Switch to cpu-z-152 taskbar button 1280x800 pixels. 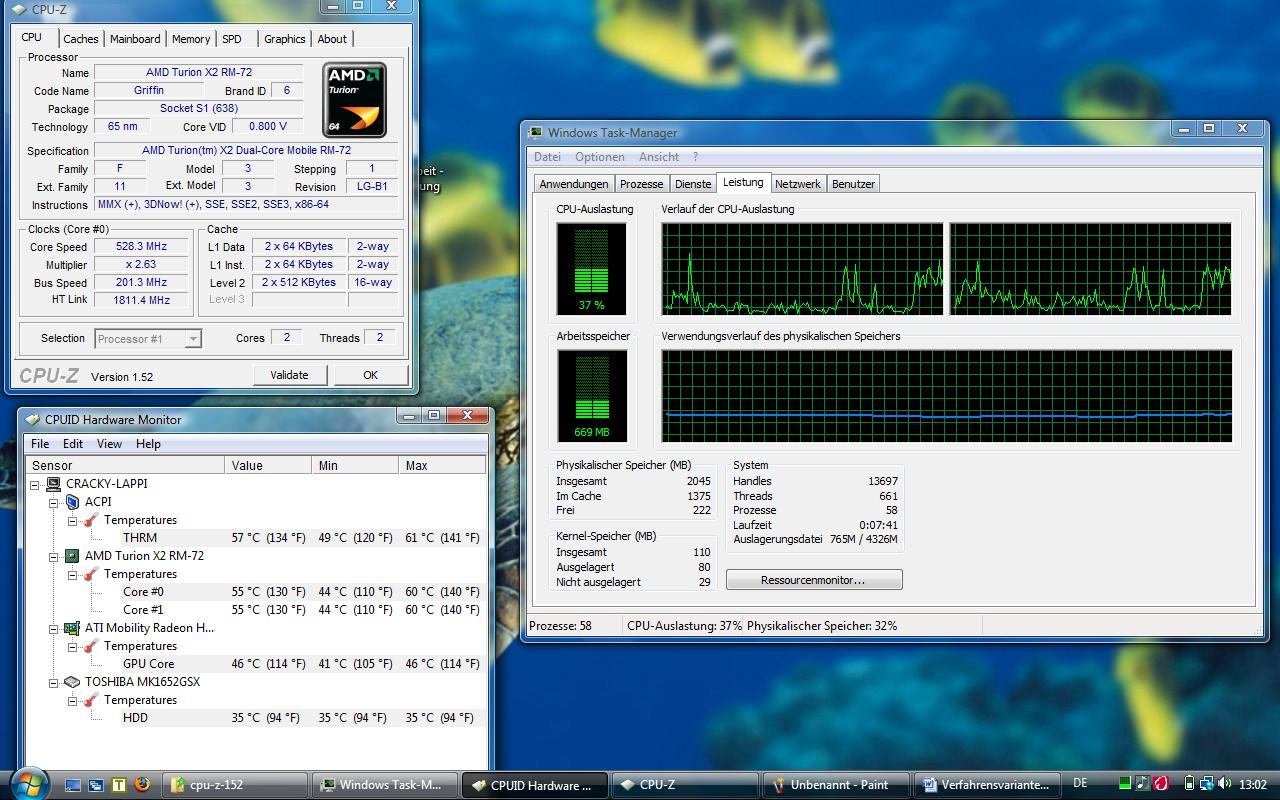coord(236,785)
